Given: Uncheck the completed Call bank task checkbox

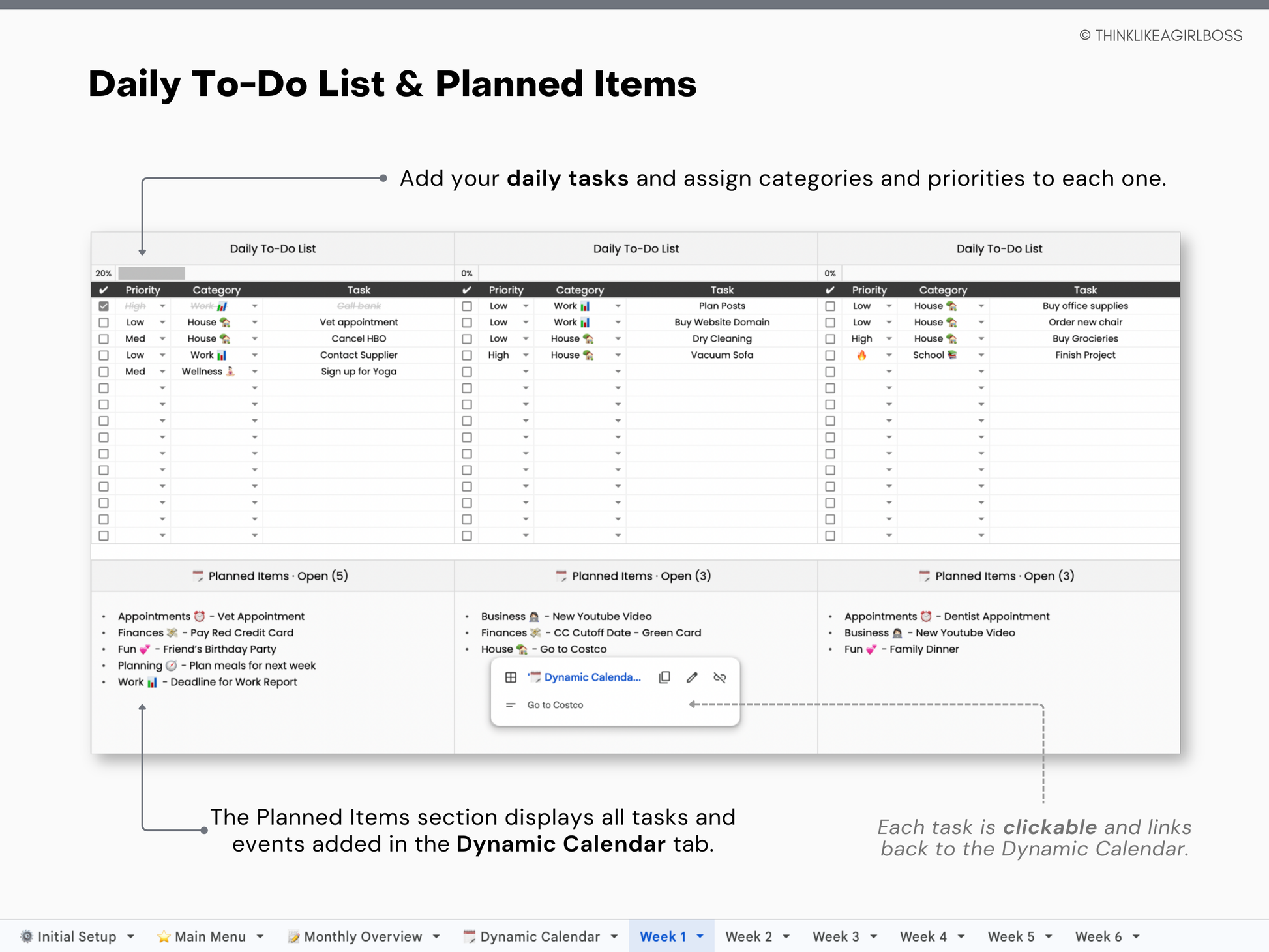Looking at the screenshot, I should (104, 306).
